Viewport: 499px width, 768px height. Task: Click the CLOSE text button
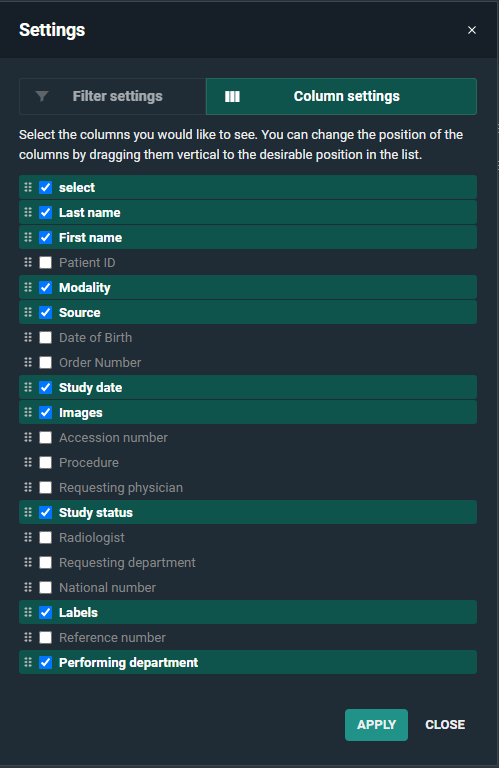tap(445, 724)
